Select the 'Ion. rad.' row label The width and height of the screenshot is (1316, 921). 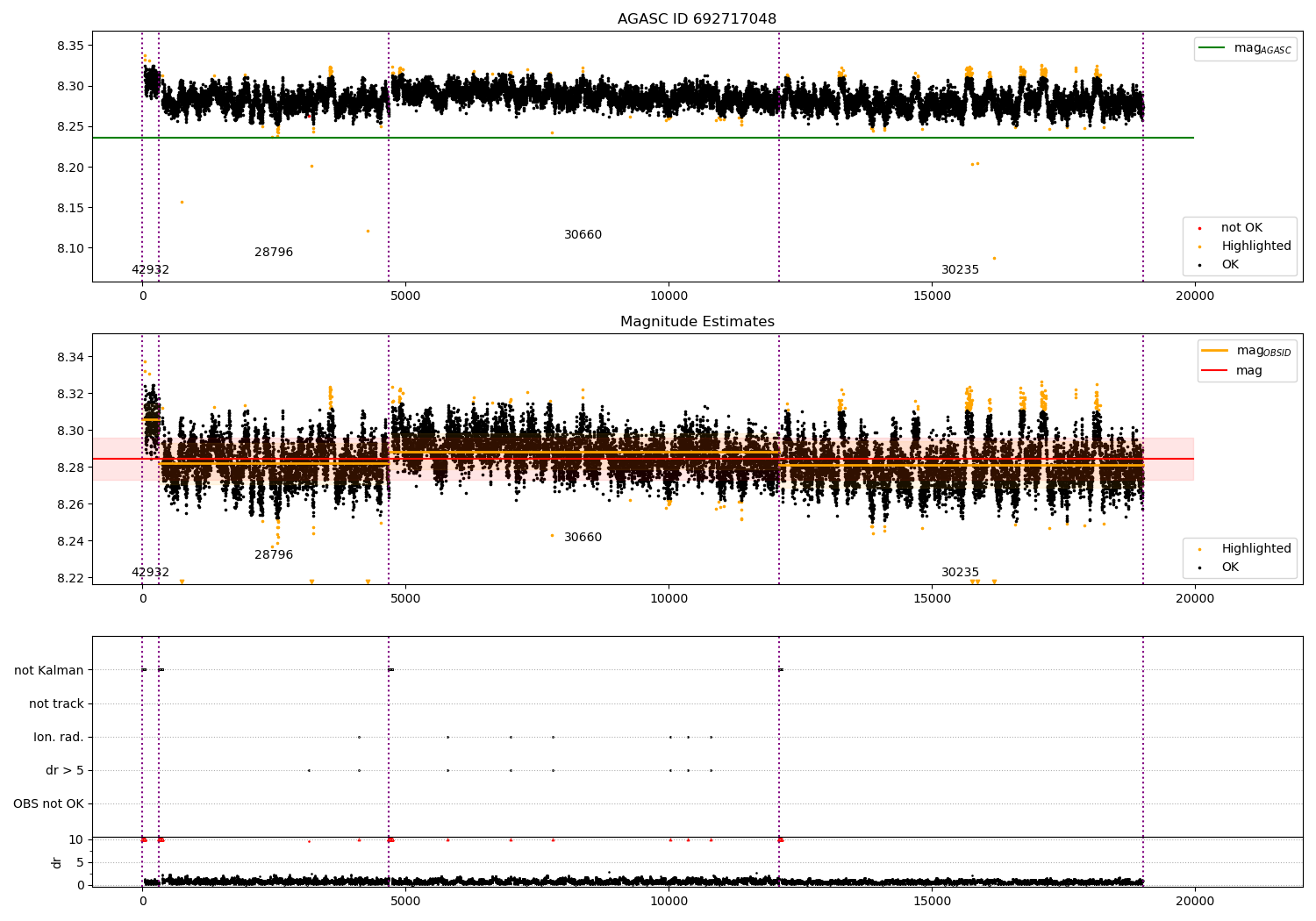(59, 737)
